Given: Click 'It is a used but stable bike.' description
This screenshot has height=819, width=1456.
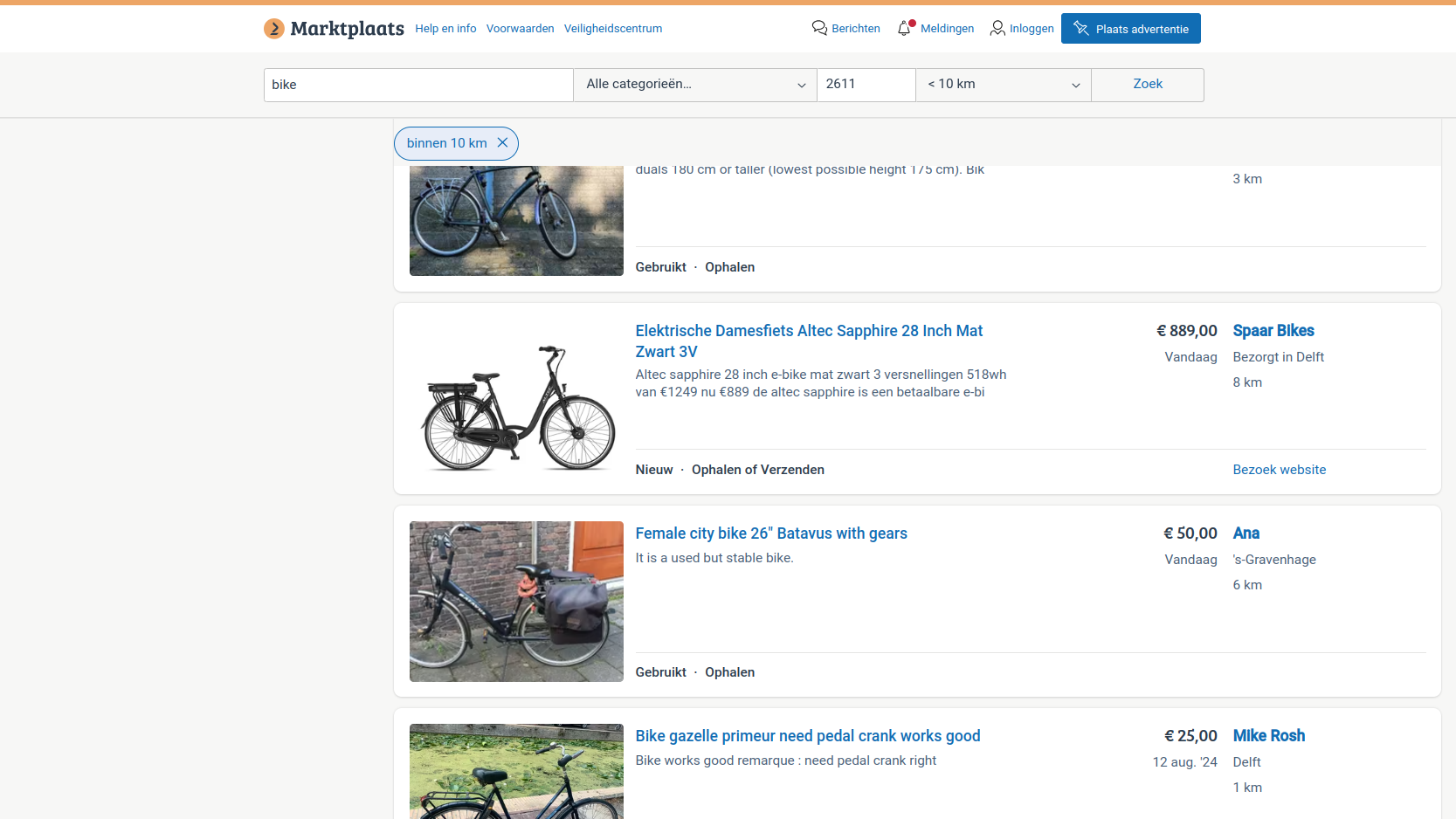Looking at the screenshot, I should [x=714, y=558].
